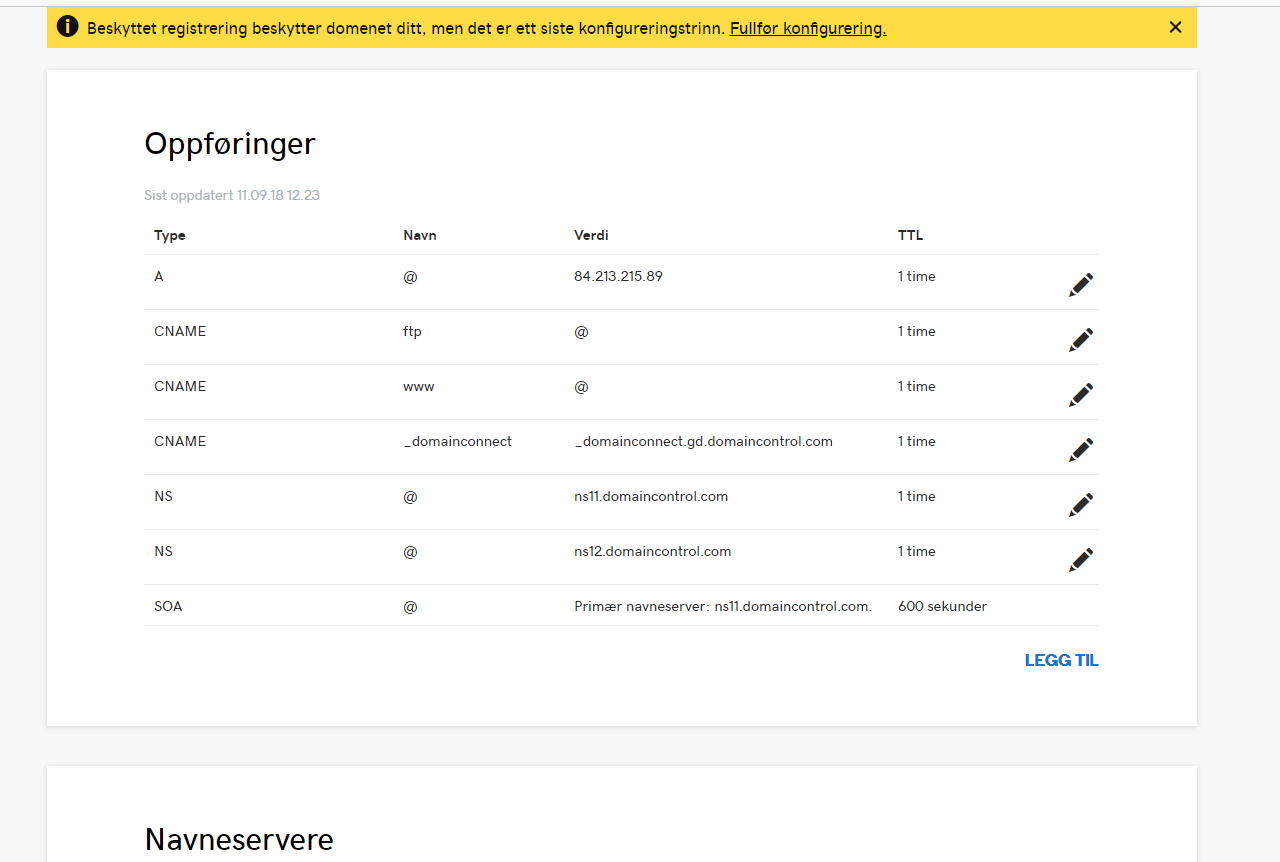Click the Navneservere section heading
This screenshot has width=1280, height=862.
click(x=239, y=839)
